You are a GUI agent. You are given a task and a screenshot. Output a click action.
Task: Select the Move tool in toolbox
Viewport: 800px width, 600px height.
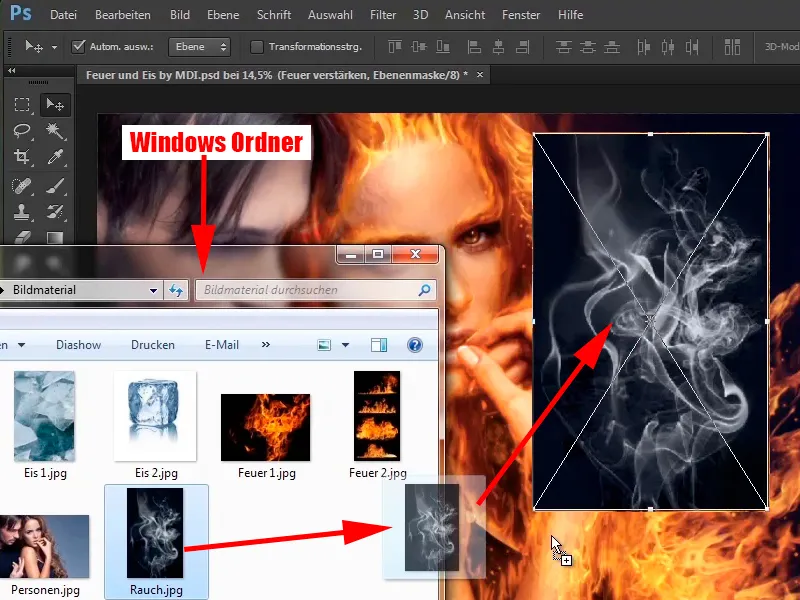(55, 105)
